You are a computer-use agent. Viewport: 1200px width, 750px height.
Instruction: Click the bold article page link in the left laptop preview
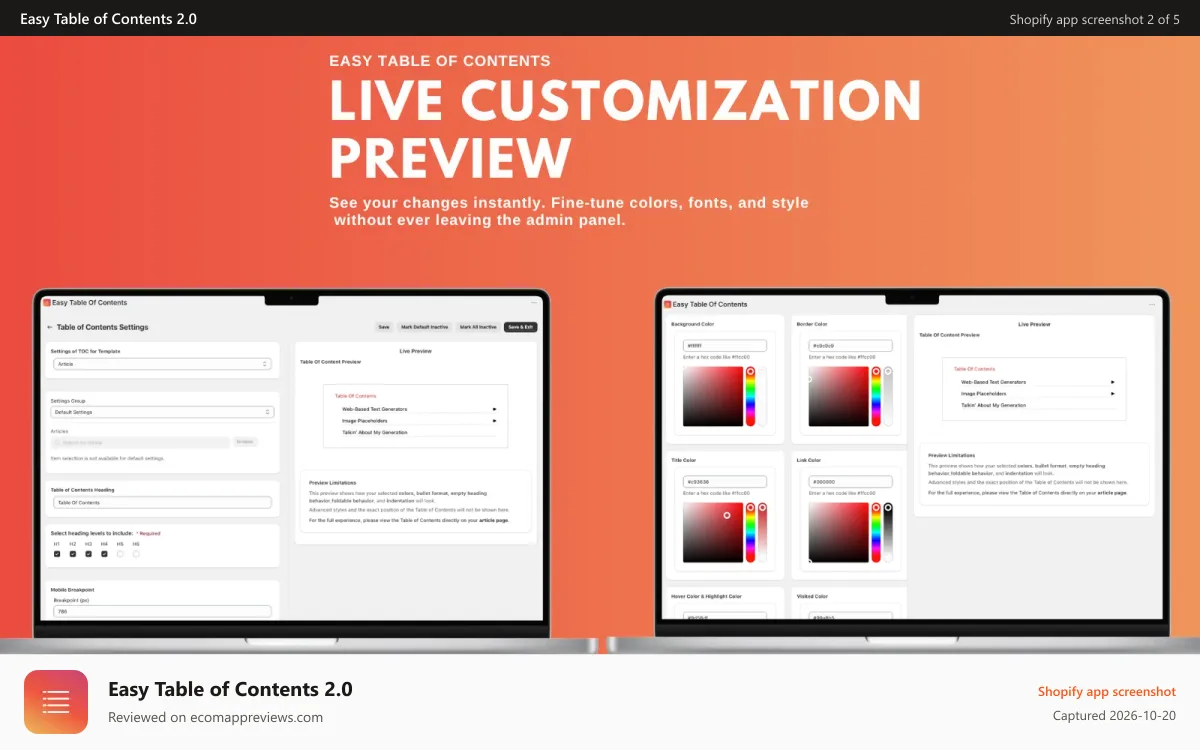494,521
